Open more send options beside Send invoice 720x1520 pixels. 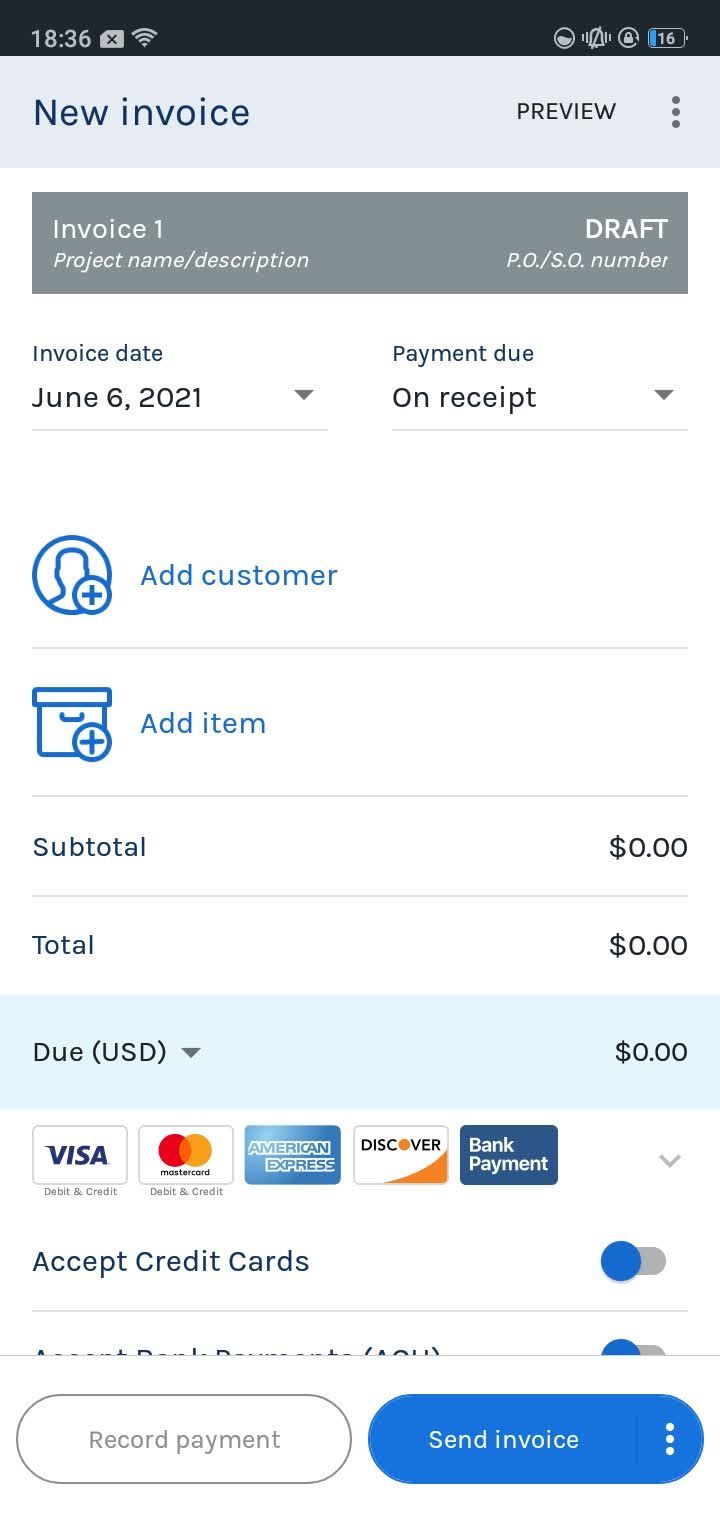coord(670,1439)
